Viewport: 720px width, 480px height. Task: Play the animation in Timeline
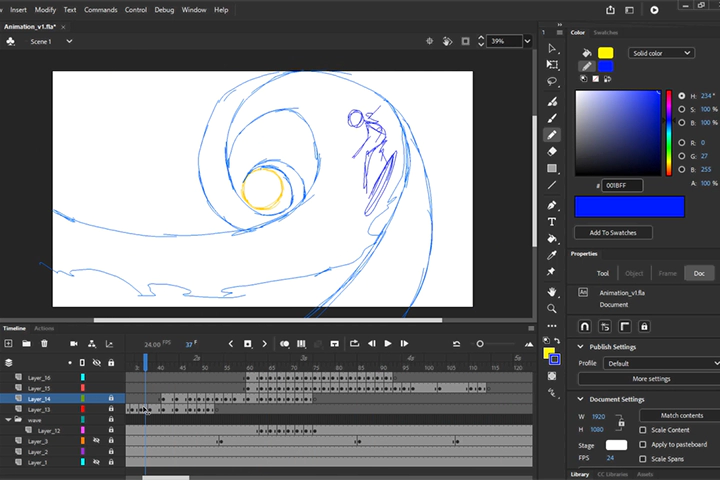tap(388, 344)
